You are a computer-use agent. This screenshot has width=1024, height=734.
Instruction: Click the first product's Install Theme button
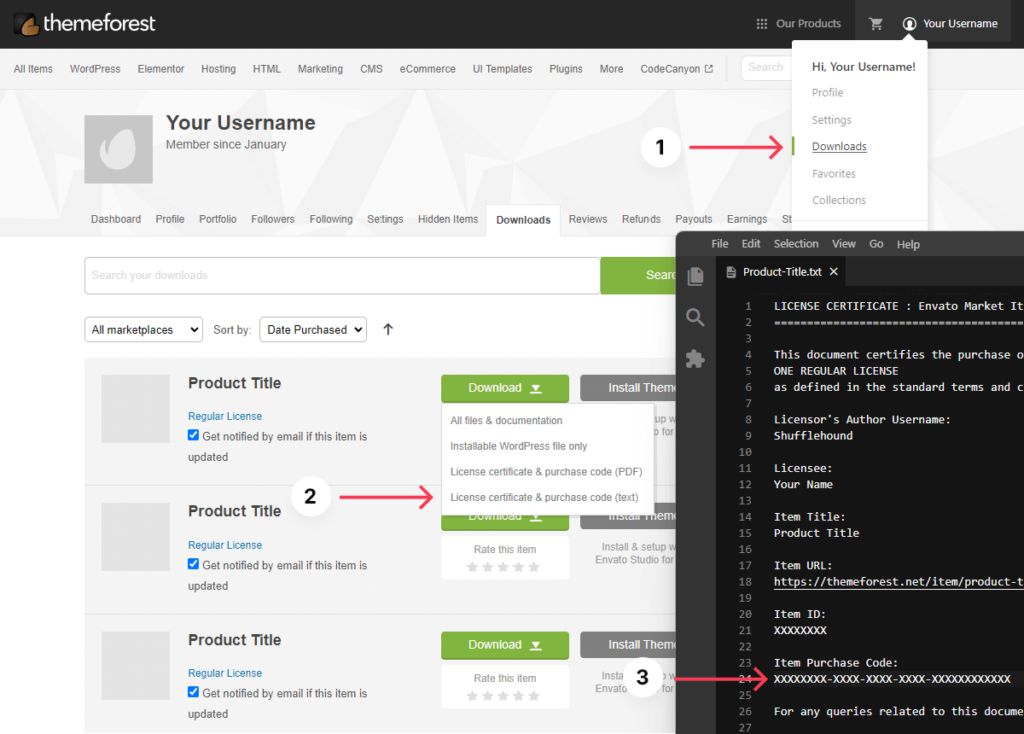[628, 388]
